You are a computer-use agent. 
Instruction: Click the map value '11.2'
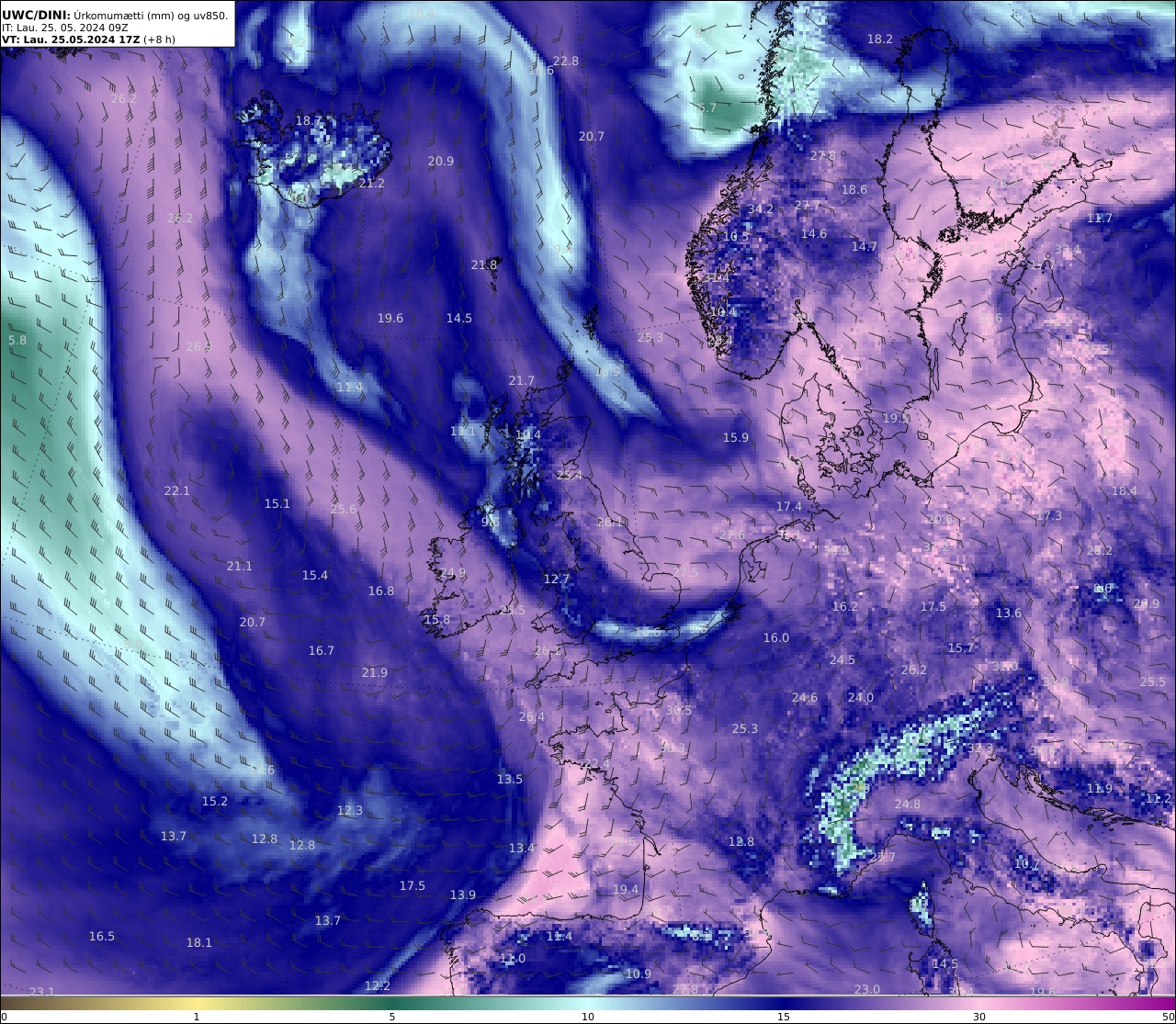1159,798
